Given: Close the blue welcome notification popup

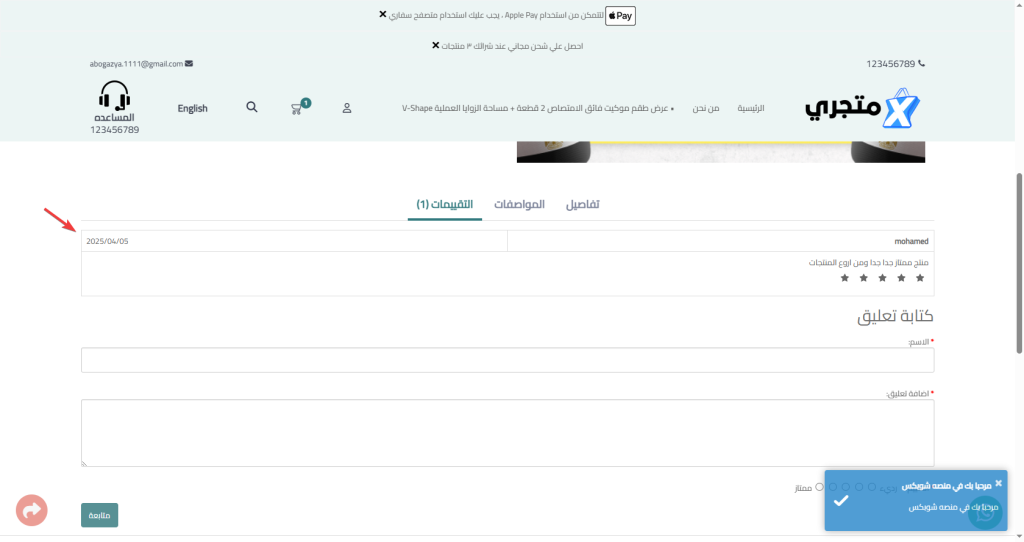Looking at the screenshot, I should coord(998,483).
